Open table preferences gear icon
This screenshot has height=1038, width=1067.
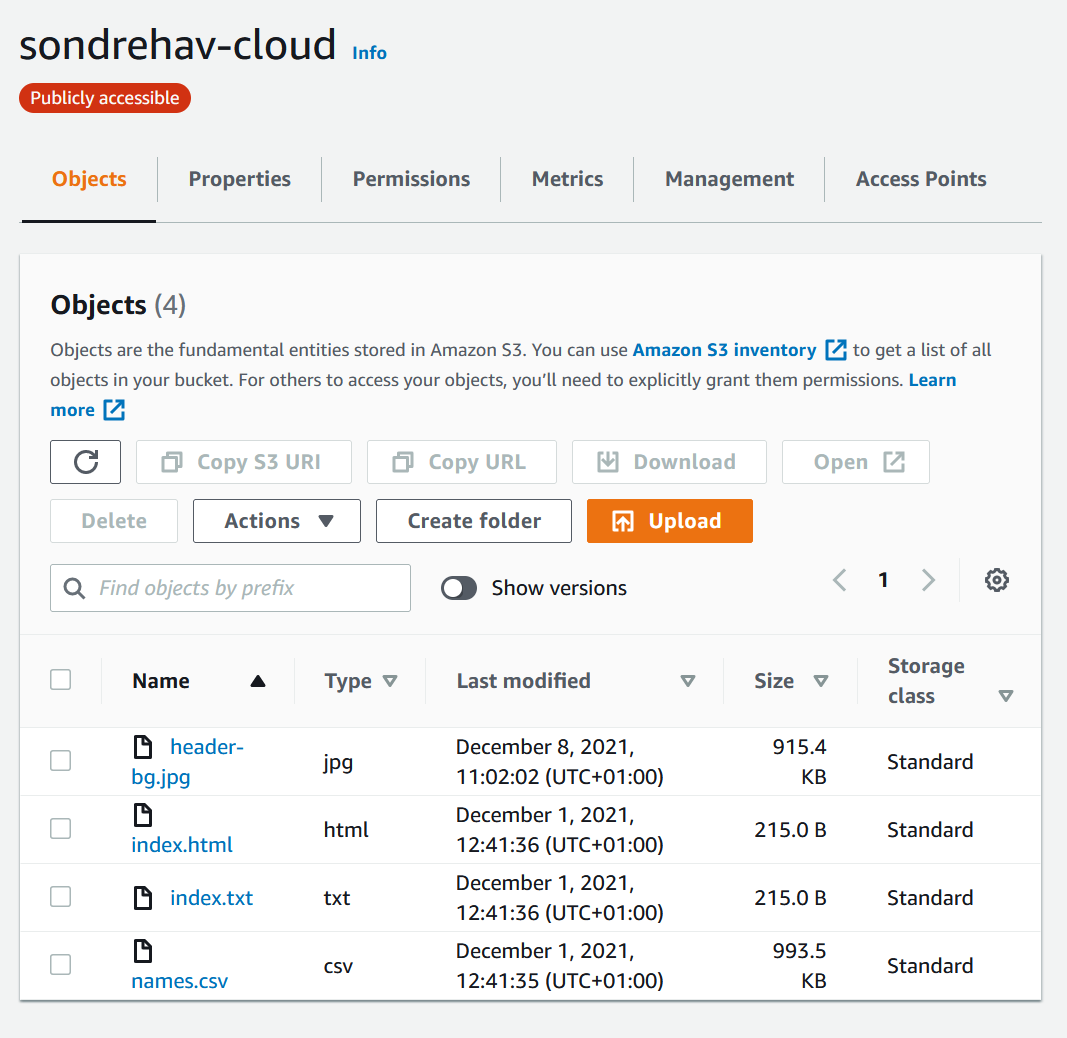coord(996,580)
